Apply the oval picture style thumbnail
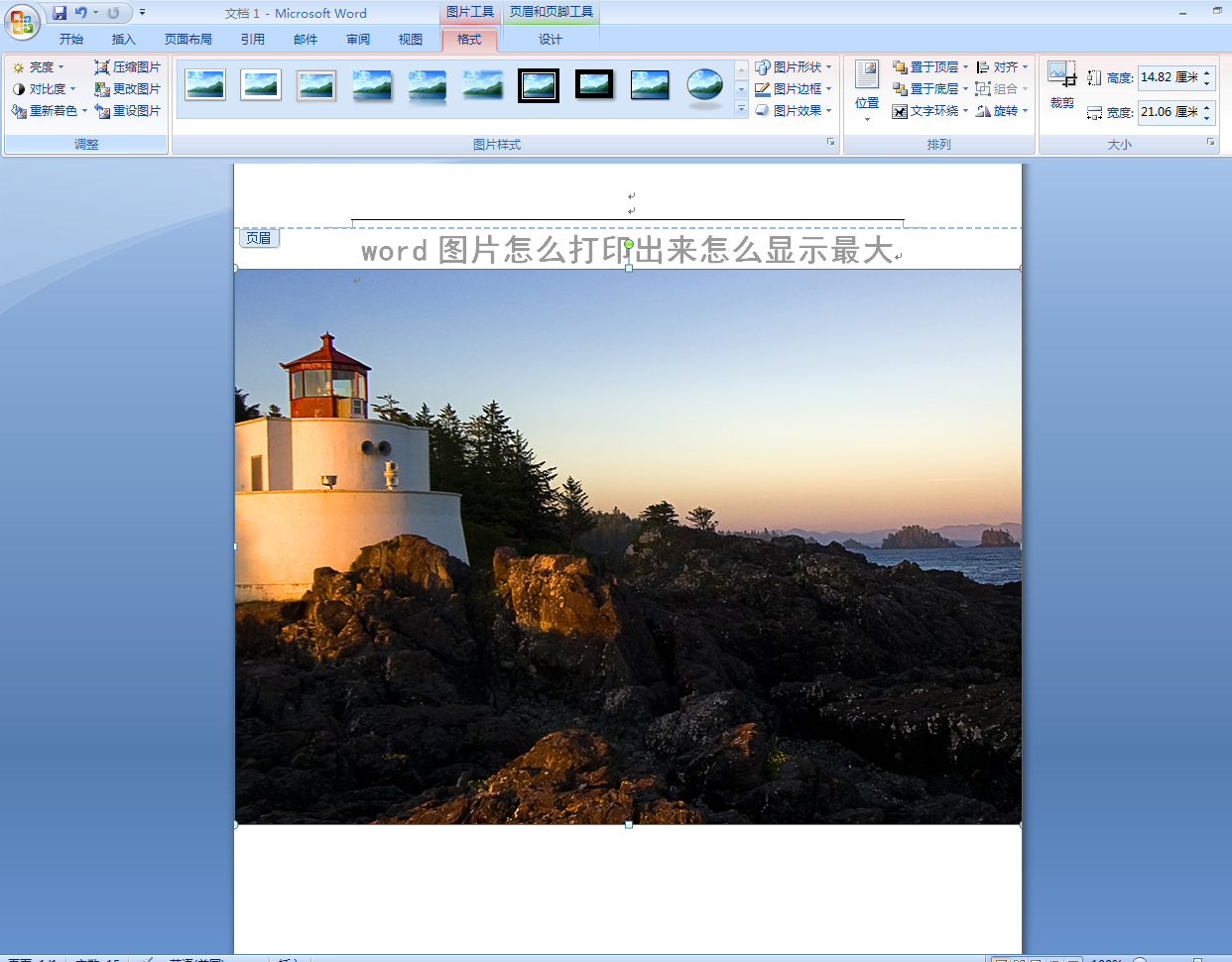The height and width of the screenshot is (962, 1232). tap(705, 86)
